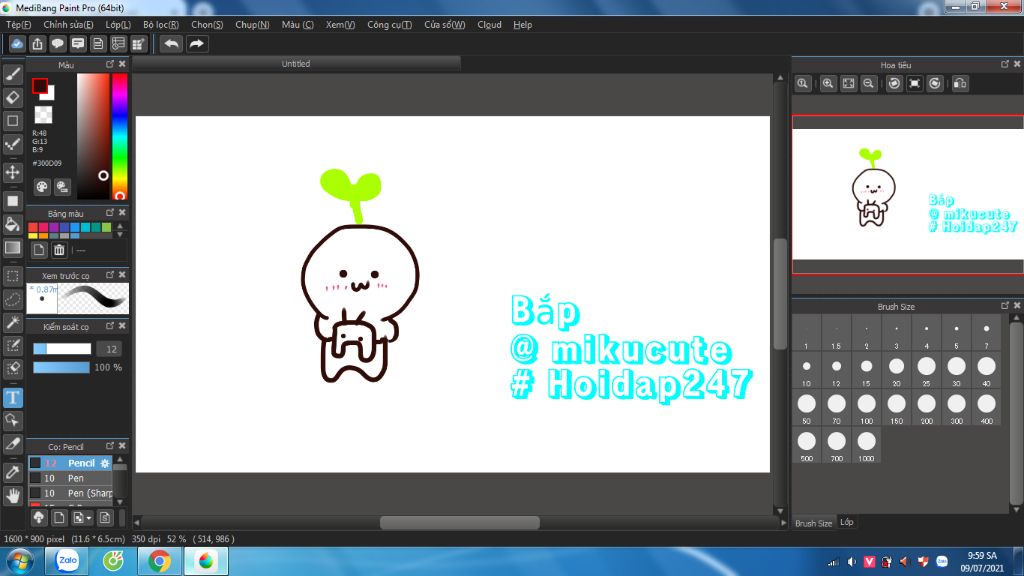Image resolution: width=1024 pixels, height=576 pixels.
Task: Click the export/share icon in top toolbar
Action: [x=37, y=44]
